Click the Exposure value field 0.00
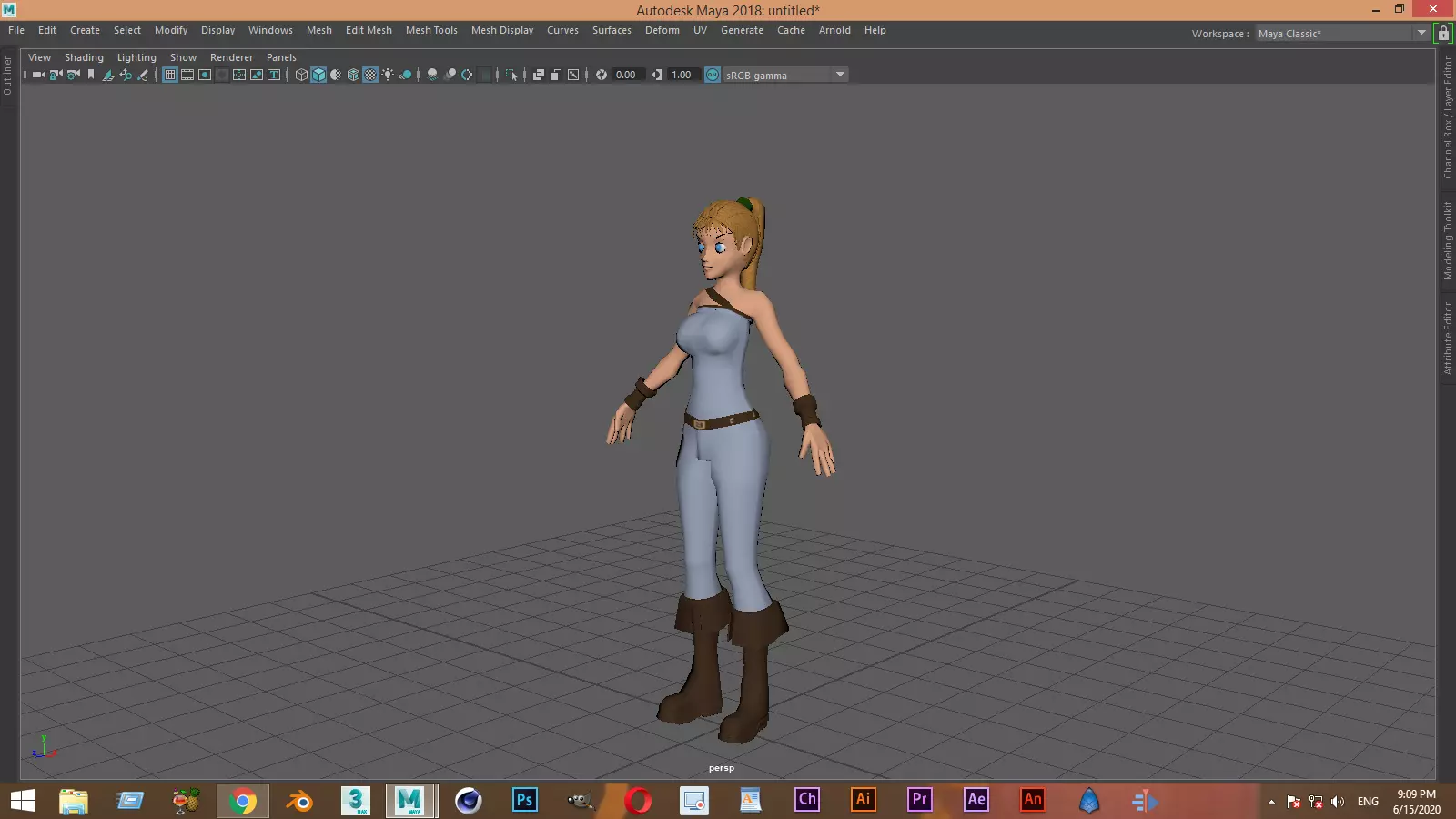This screenshot has height=819, width=1456. point(628,75)
